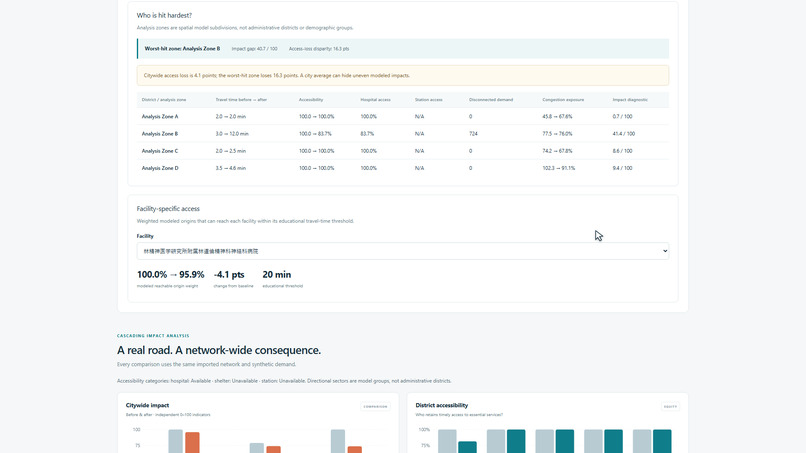
Task: Click impact diagnostic '8.6 / 100'
Action: [x=622, y=151]
